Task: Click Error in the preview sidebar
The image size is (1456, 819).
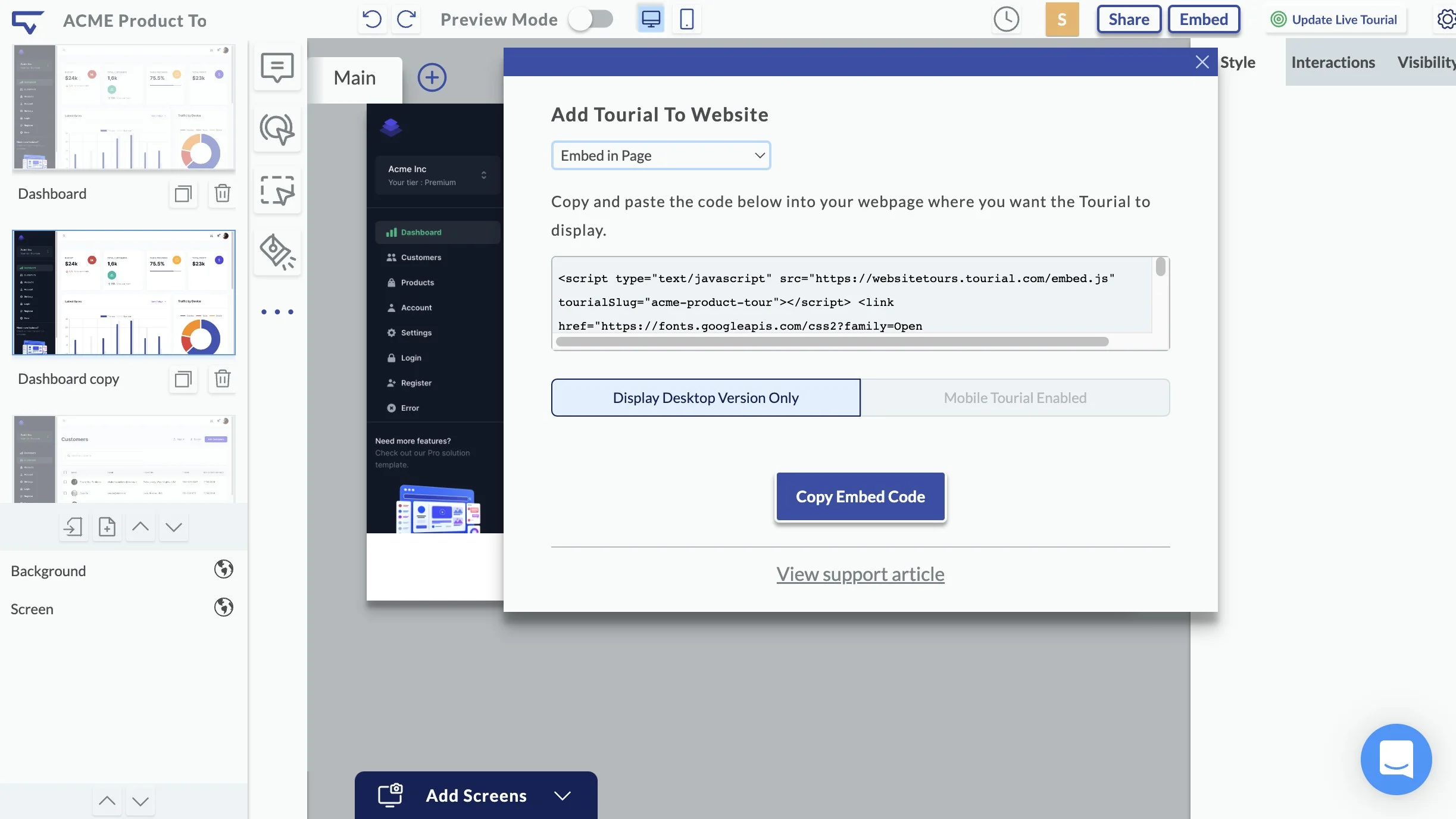Action: coord(410,408)
